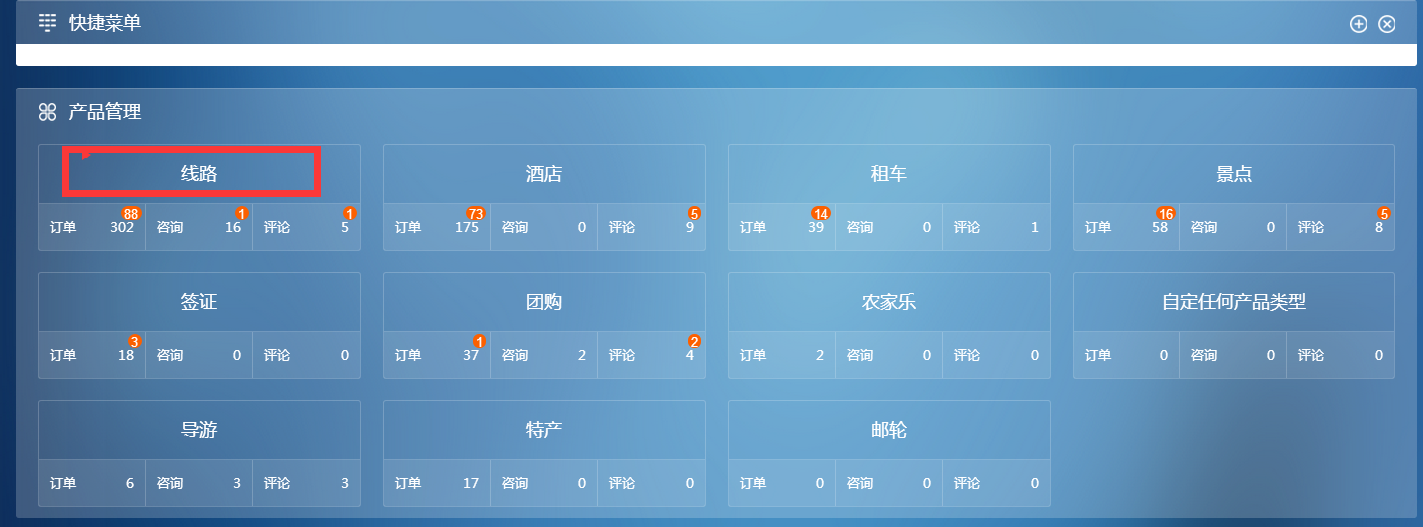This screenshot has width=1423, height=527.
Task: Open the 邮轮 product module
Action: coord(889,430)
